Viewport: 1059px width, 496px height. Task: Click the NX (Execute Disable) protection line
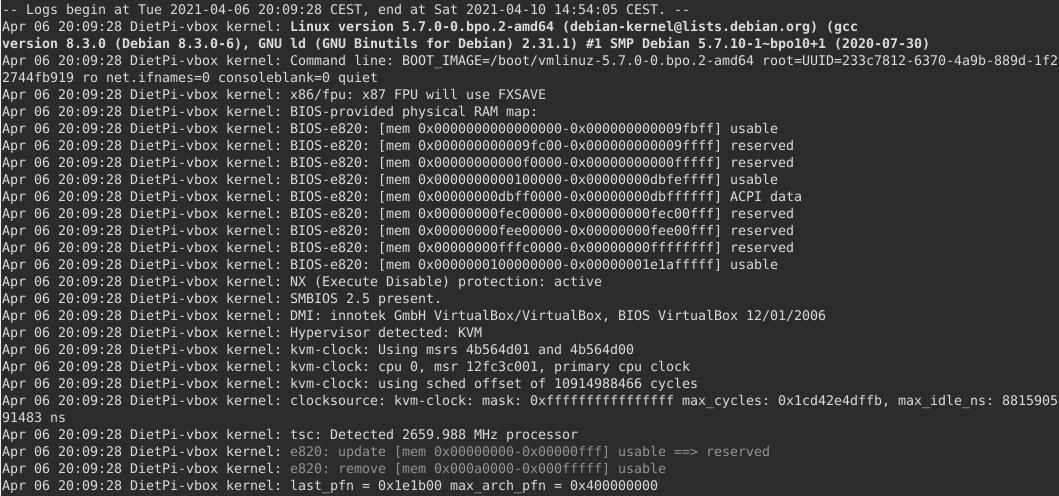coord(302,281)
